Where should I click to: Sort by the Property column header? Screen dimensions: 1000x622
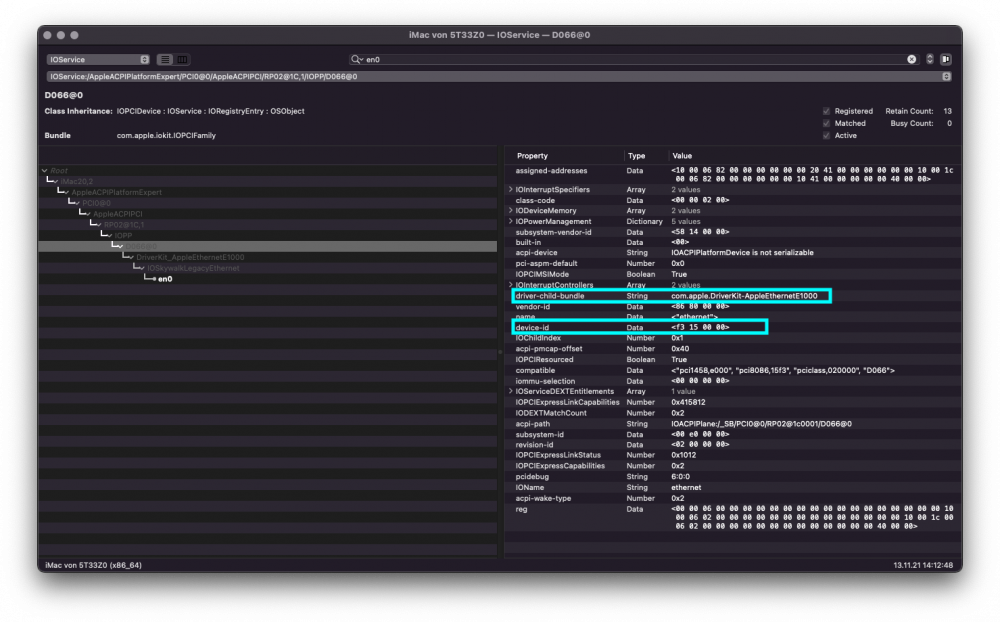533,156
